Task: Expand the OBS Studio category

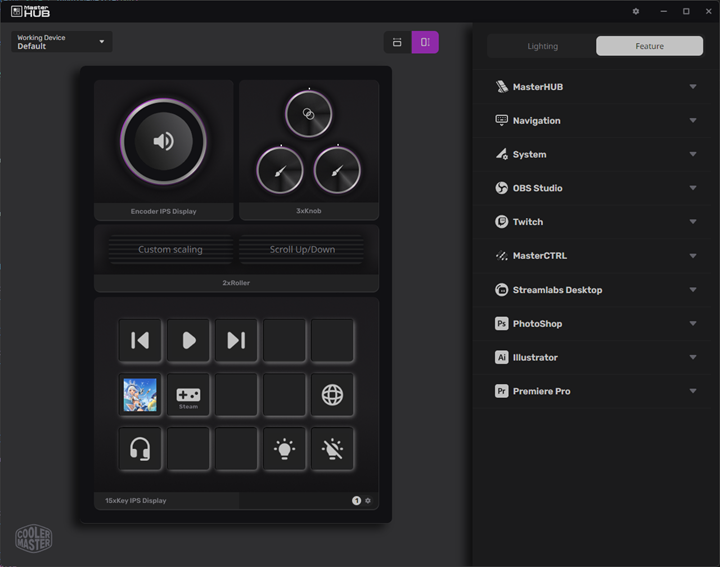Action: (x=597, y=188)
